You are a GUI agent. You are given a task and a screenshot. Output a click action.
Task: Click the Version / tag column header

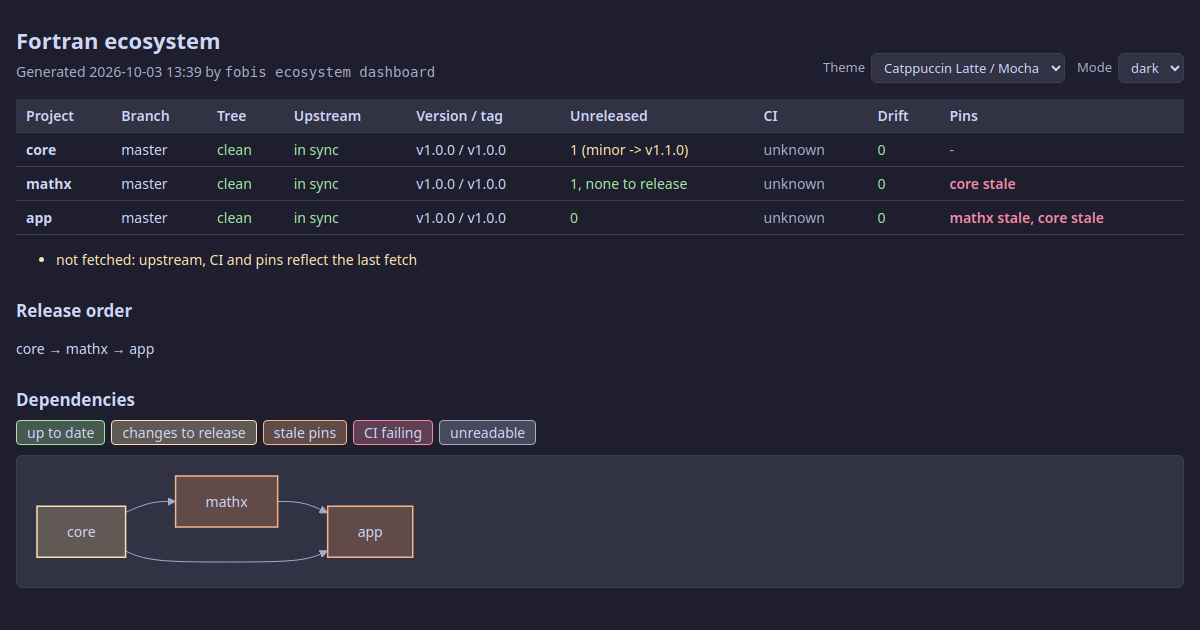pyautogui.click(x=459, y=116)
